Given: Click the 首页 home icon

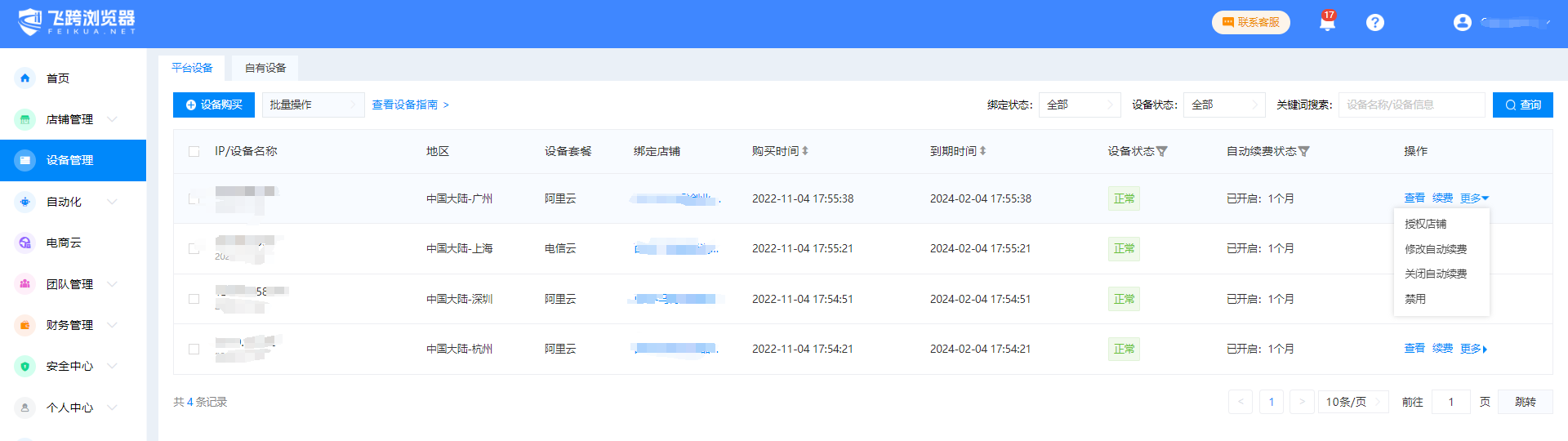Looking at the screenshot, I should point(25,78).
